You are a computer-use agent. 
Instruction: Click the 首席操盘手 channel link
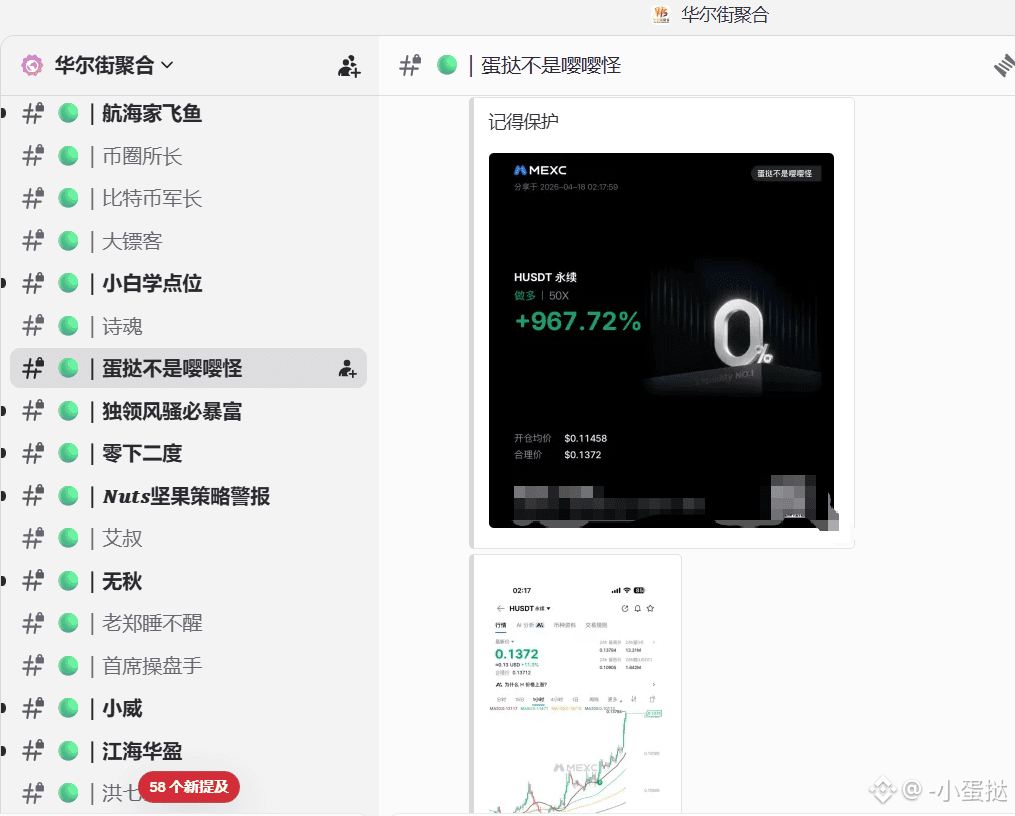188,666
